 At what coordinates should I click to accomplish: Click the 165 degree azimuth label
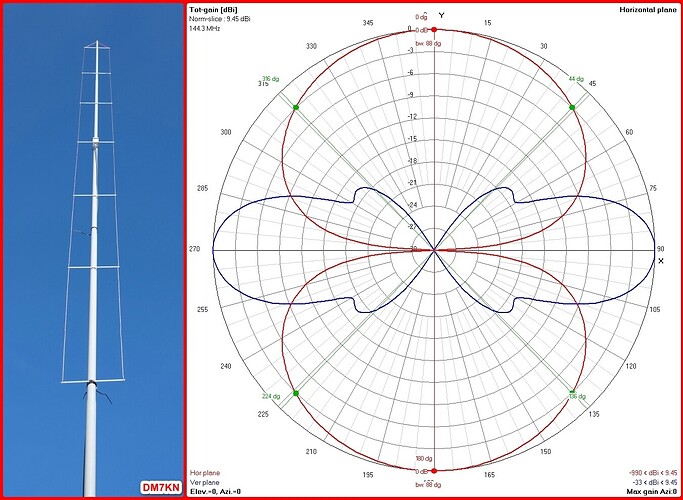click(489, 475)
